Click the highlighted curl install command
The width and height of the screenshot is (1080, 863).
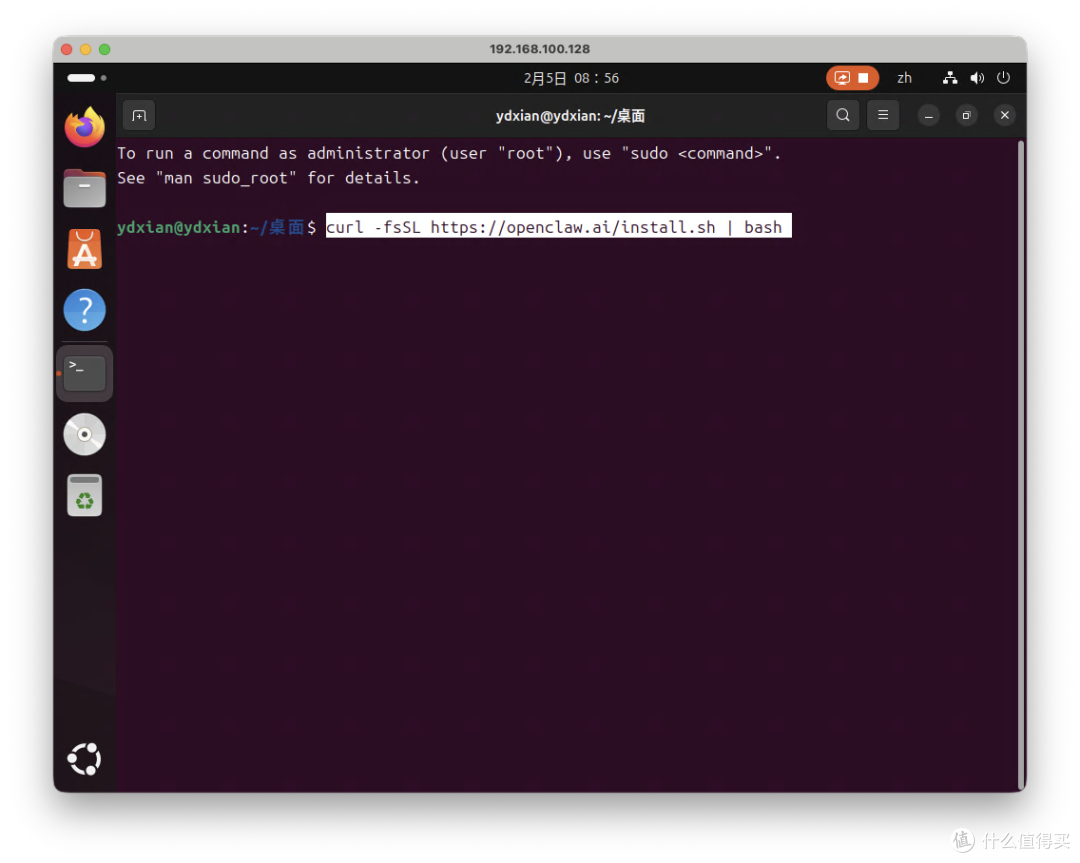(559, 227)
